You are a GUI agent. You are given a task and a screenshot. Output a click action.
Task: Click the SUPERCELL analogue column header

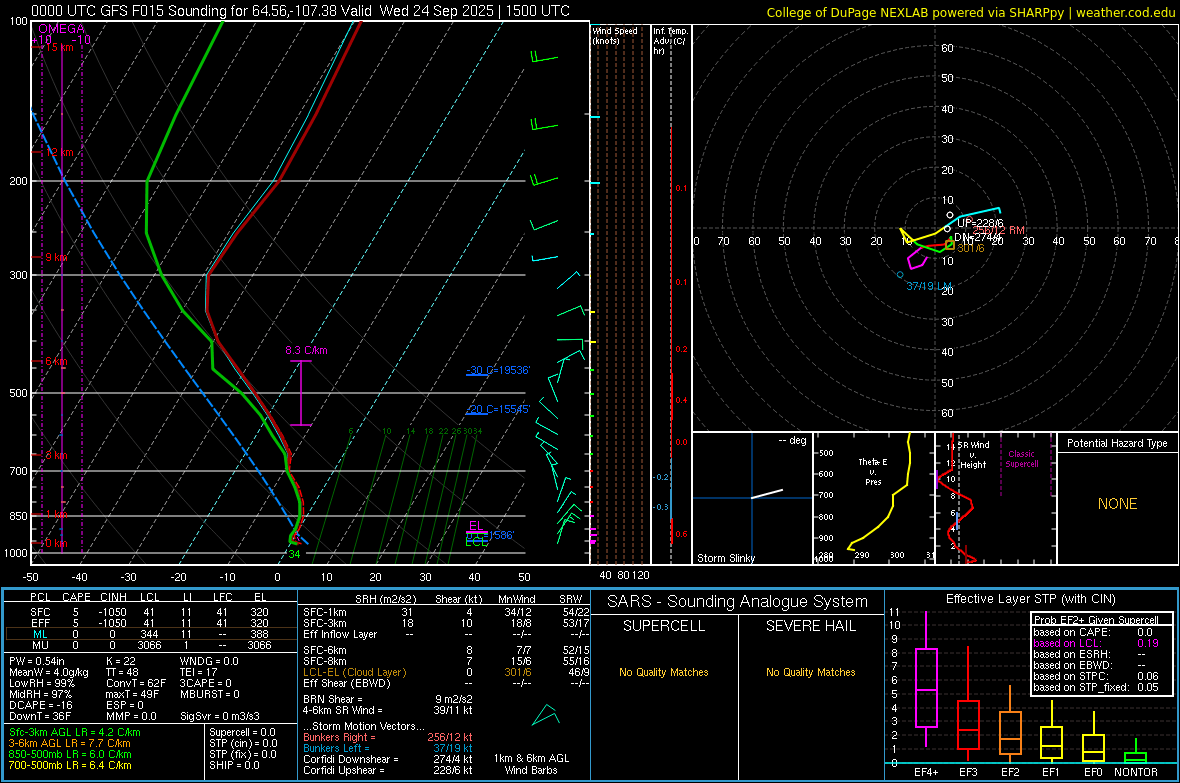664,626
